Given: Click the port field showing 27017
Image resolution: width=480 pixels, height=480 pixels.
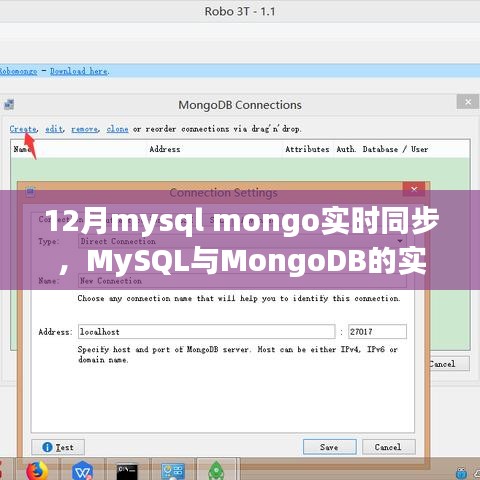Looking at the screenshot, I should [x=377, y=332].
